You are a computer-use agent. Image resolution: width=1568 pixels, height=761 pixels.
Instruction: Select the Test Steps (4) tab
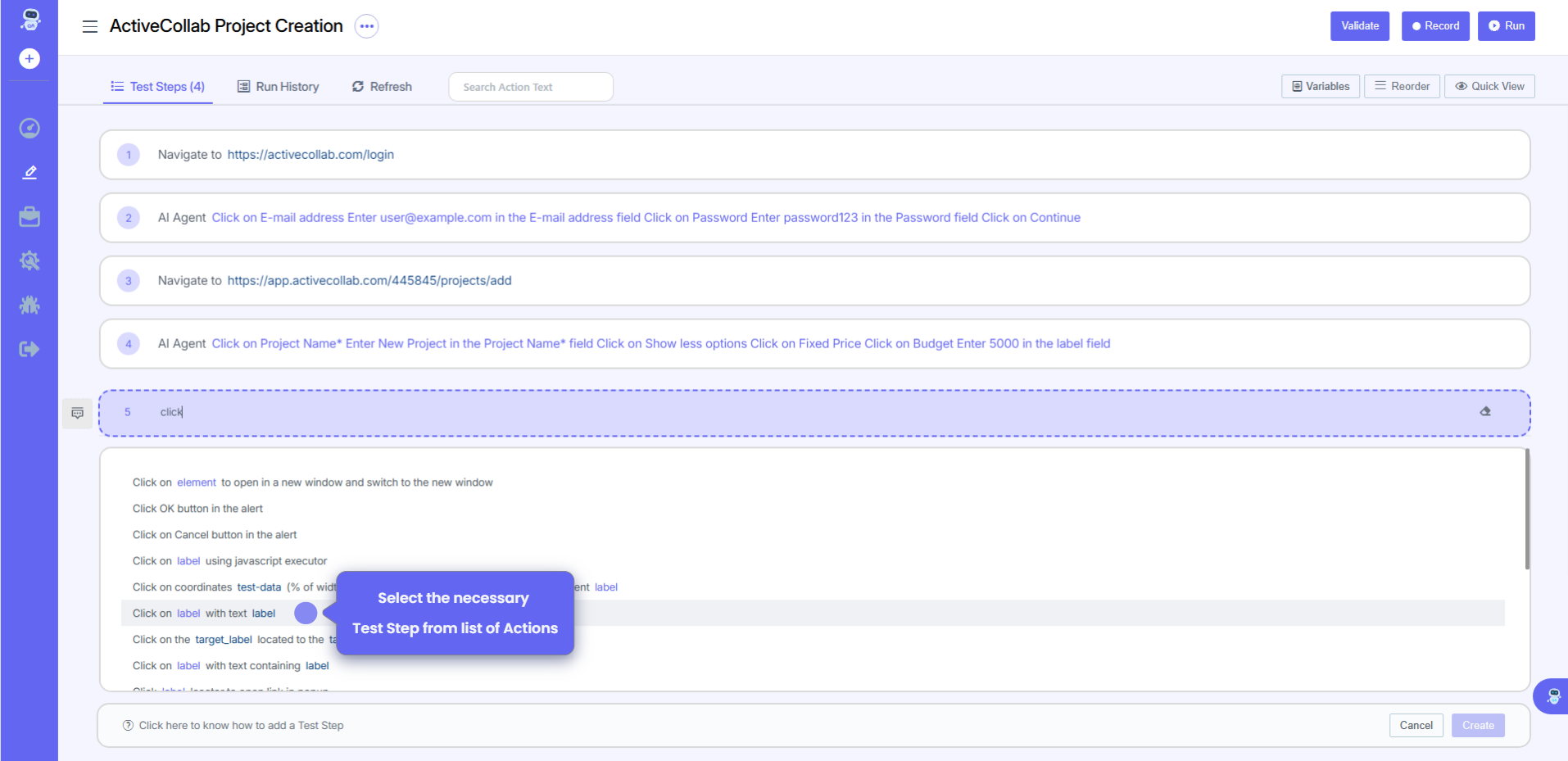click(158, 87)
